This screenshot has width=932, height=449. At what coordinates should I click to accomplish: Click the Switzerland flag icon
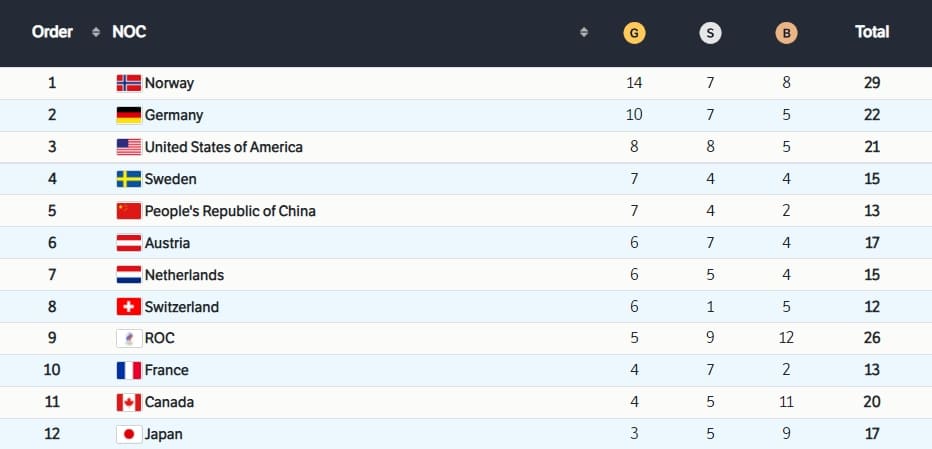coord(128,307)
